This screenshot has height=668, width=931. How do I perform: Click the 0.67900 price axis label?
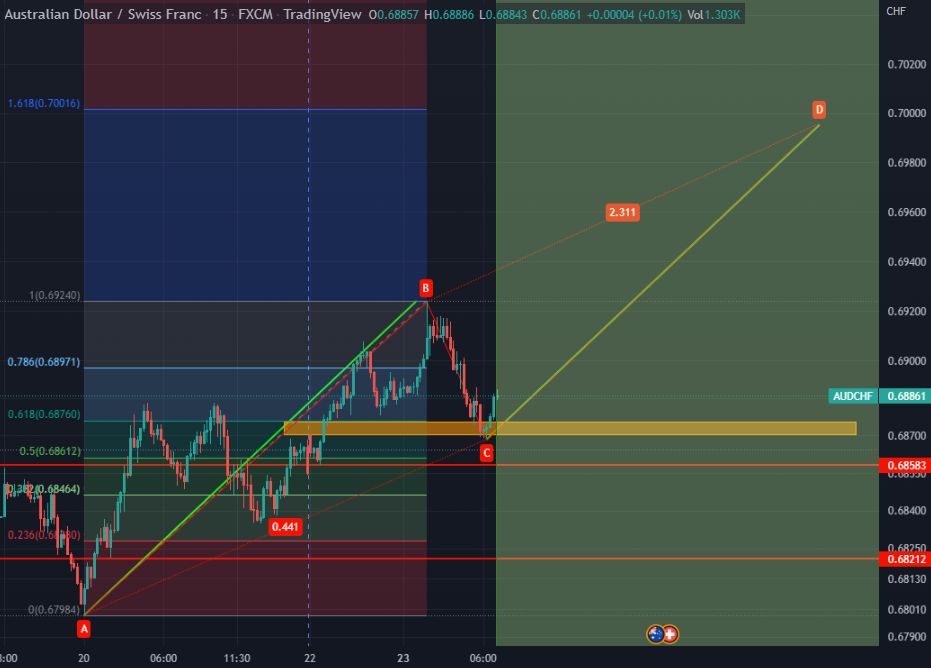[x=907, y=637]
